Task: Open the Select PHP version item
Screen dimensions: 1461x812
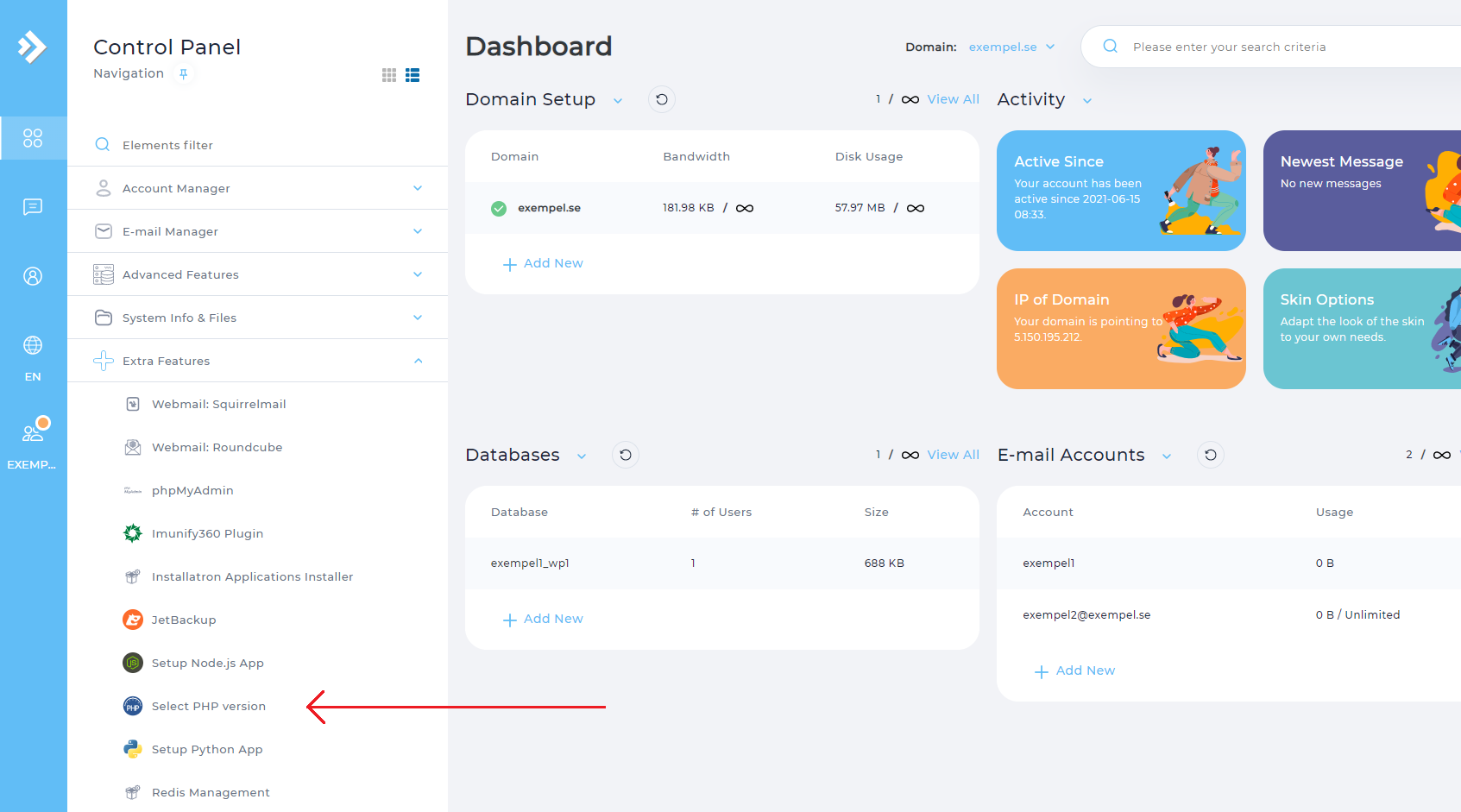Action: (x=209, y=707)
